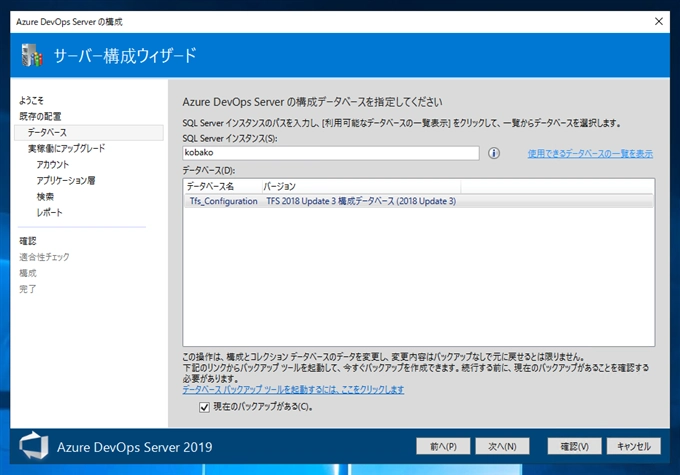This screenshot has width=680, height=475.
Task: Select the 構成 step in sidebar
Action: tap(28, 273)
